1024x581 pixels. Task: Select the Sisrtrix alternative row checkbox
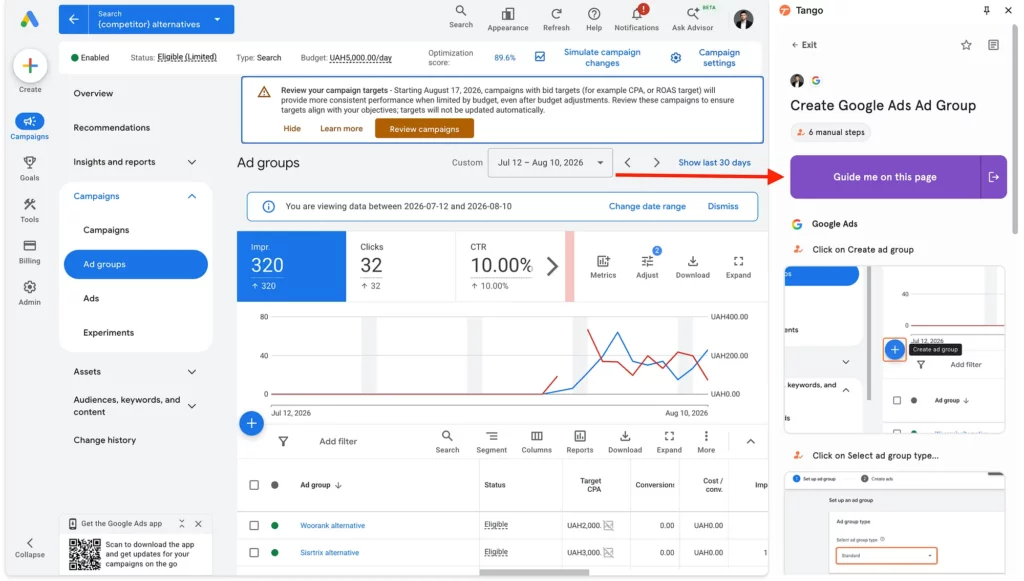click(254, 553)
